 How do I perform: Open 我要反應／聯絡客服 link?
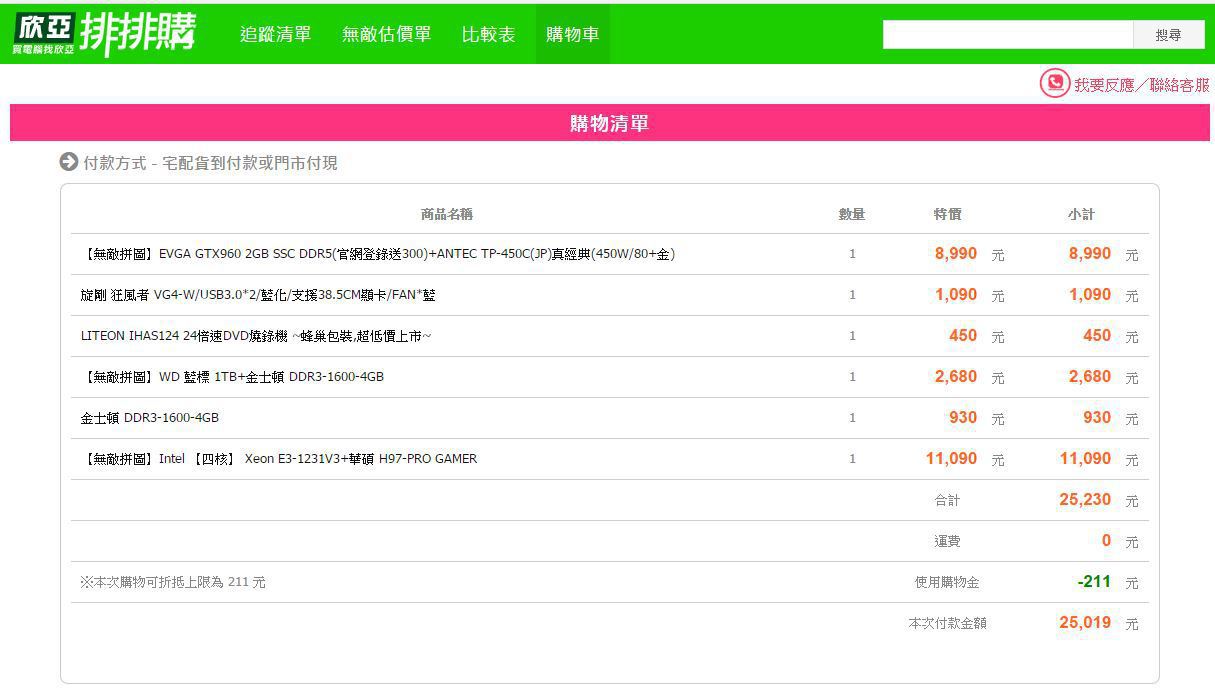pos(1141,85)
